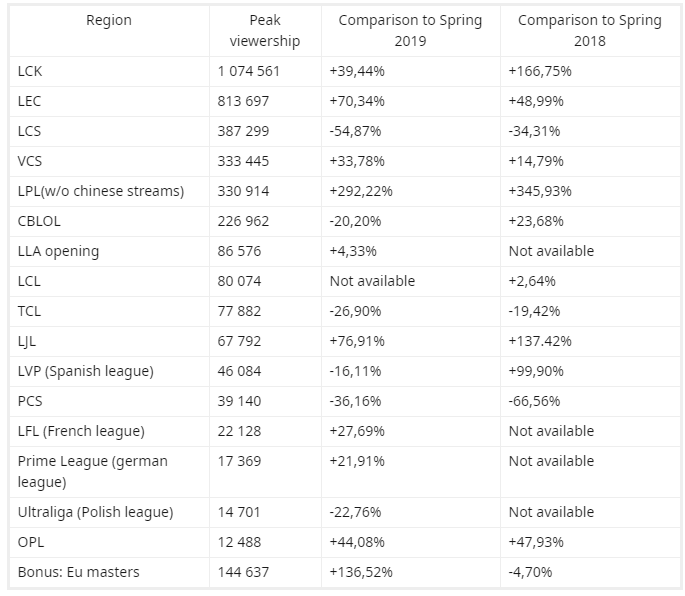Select the 'Comparison to Spring 2019' header
This screenshot has width=685, height=596.
click(x=410, y=31)
